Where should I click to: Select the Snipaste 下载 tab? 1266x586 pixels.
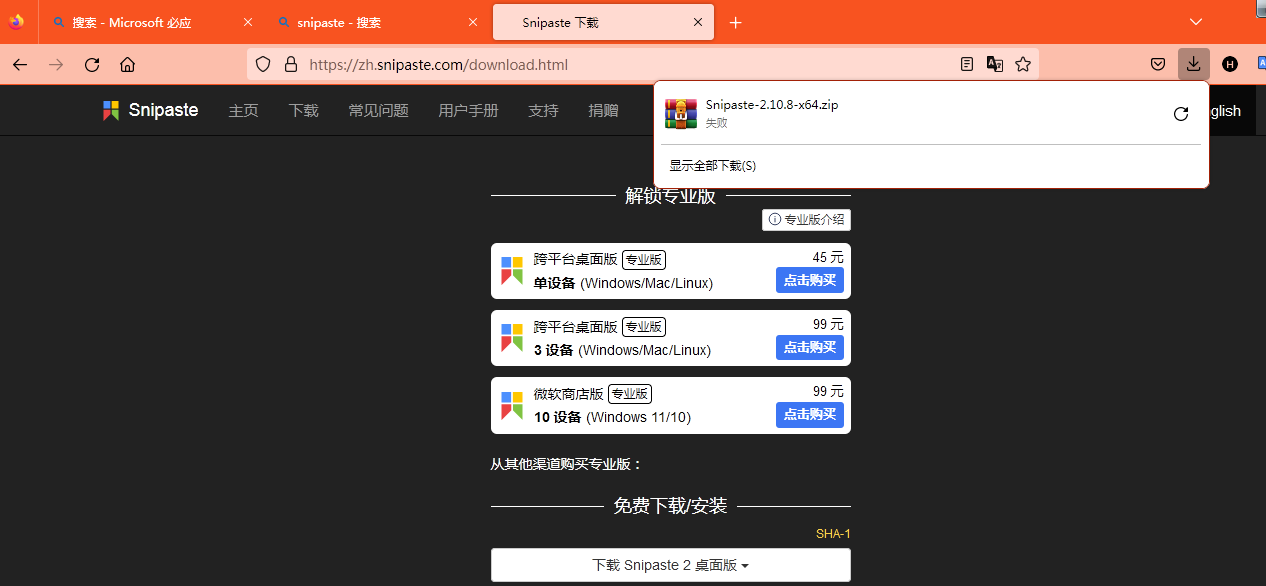point(604,22)
